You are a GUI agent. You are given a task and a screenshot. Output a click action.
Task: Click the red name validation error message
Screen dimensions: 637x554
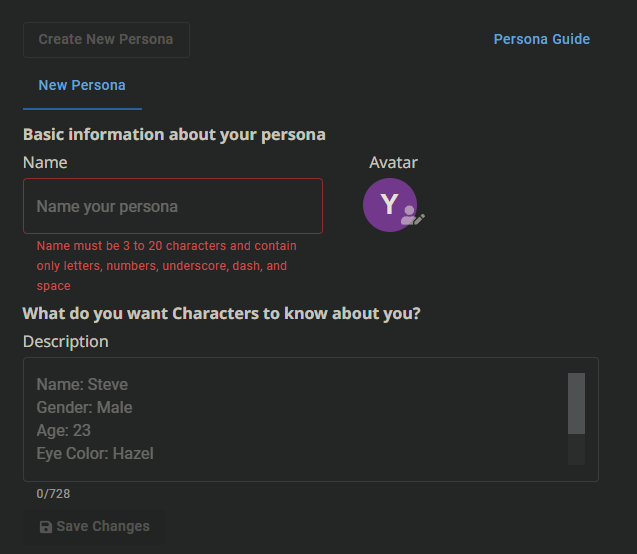pyautogui.click(x=167, y=266)
